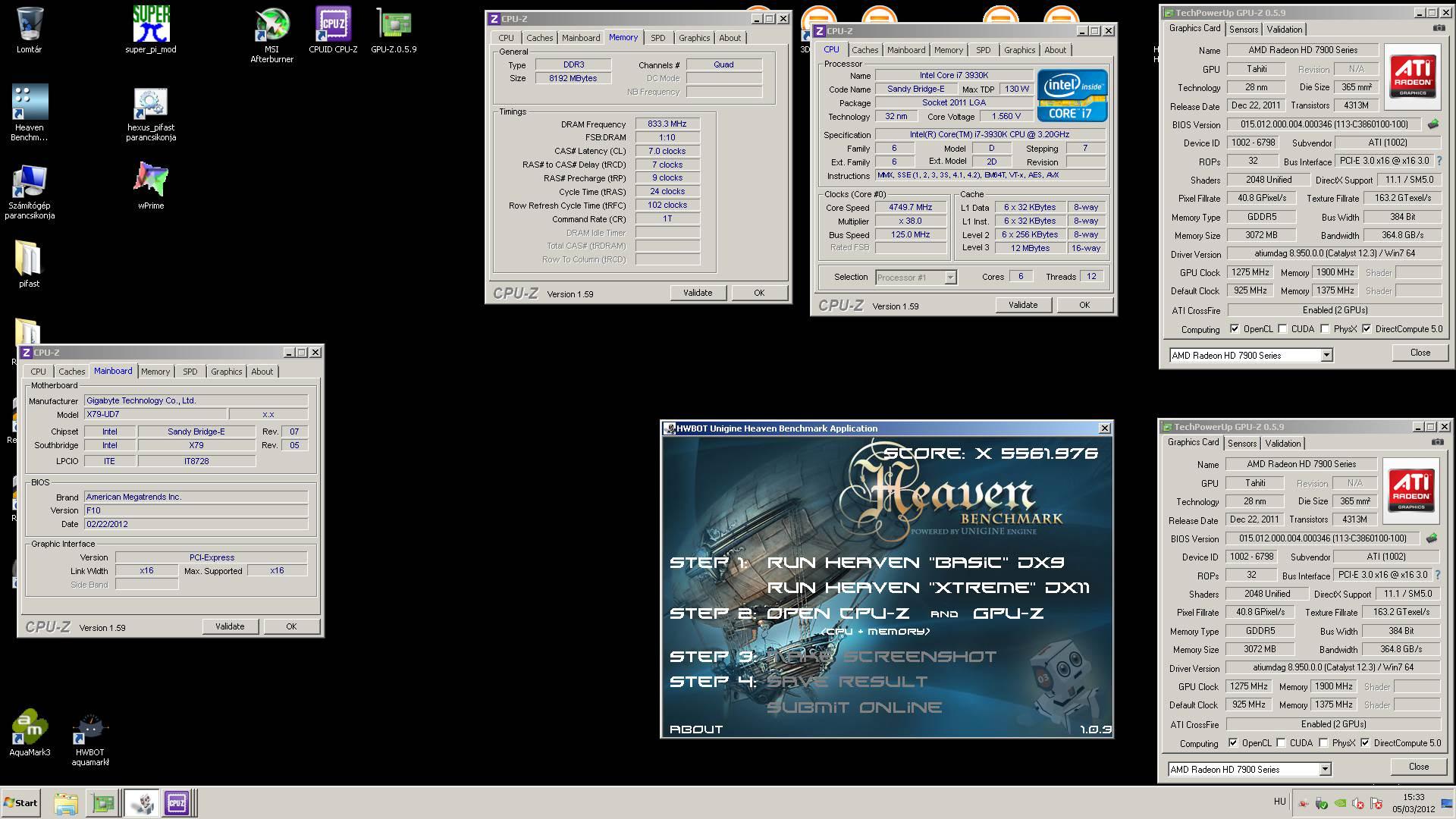Click Save Result in HWBOT Heaven app

pos(847,682)
